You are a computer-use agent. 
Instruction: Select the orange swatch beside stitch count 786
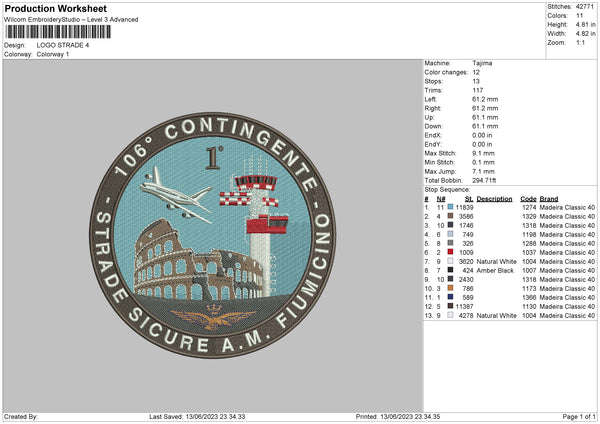click(450, 288)
